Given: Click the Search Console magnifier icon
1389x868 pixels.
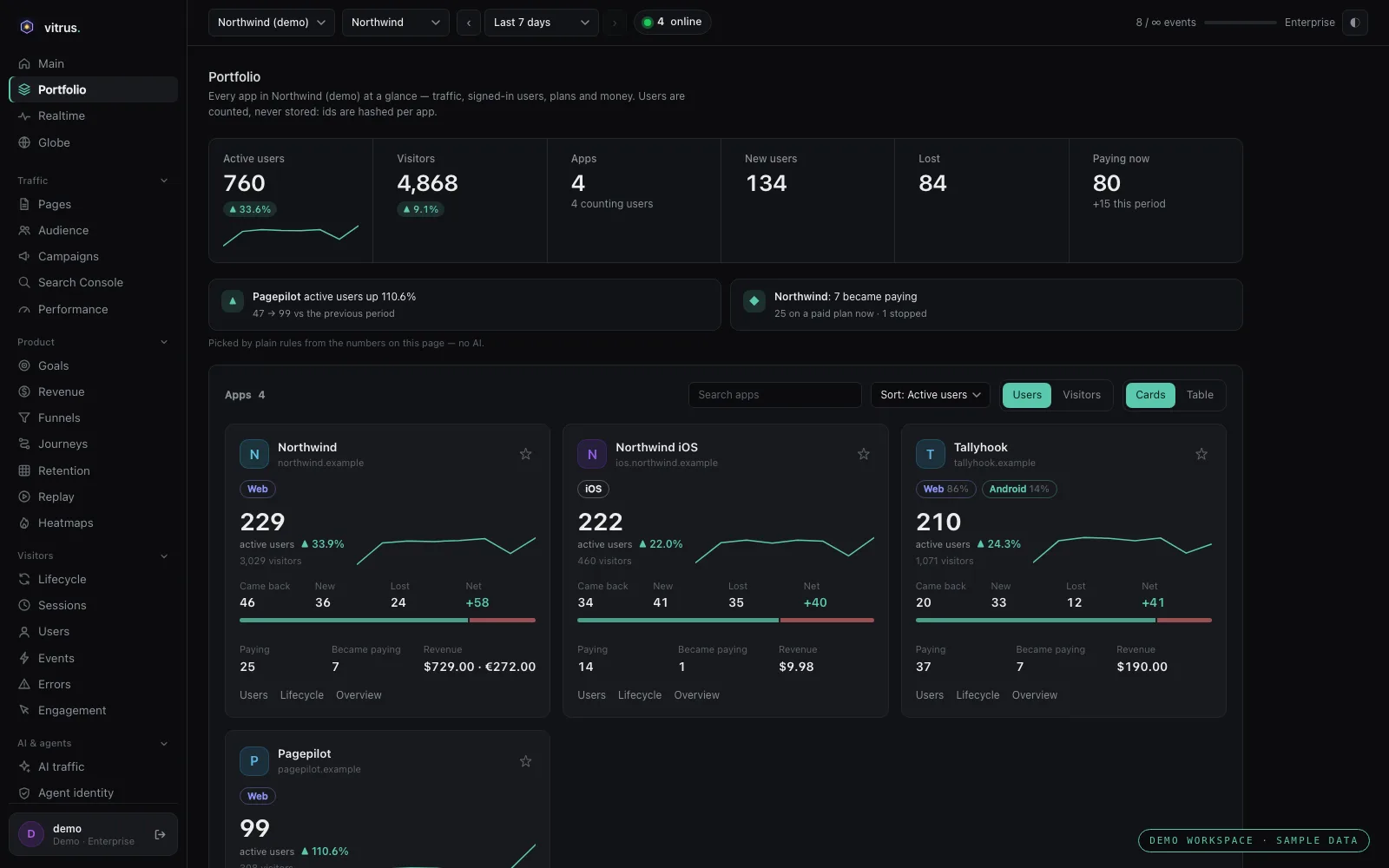Looking at the screenshot, I should [x=24, y=282].
